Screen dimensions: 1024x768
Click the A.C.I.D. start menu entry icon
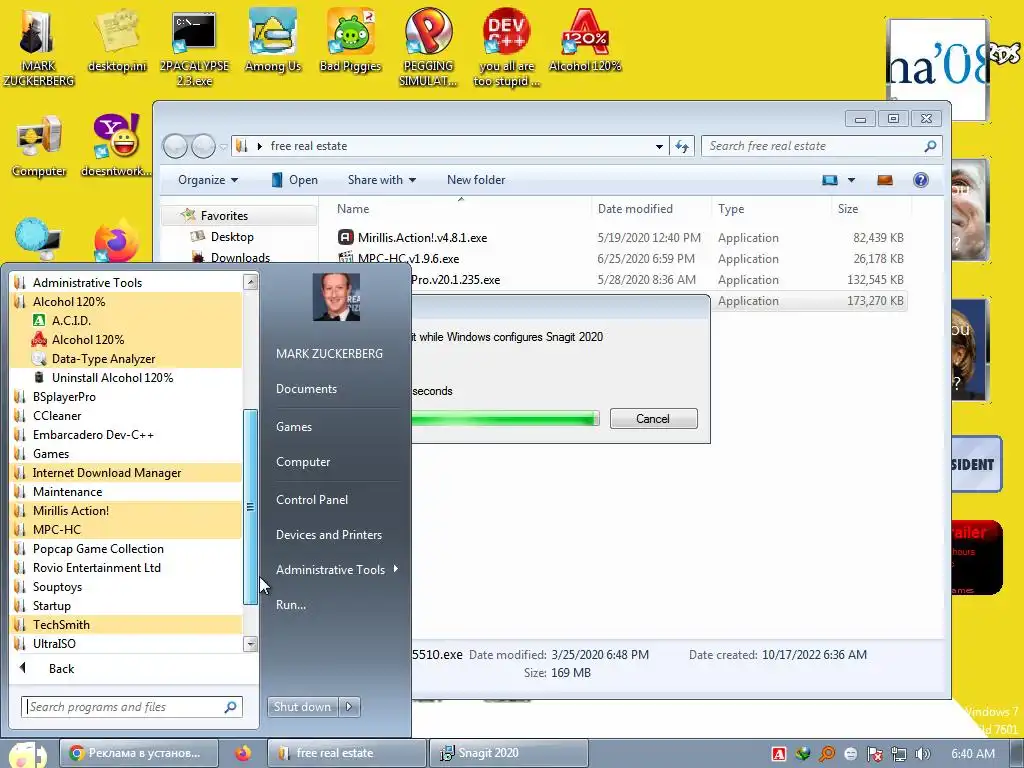coord(39,320)
